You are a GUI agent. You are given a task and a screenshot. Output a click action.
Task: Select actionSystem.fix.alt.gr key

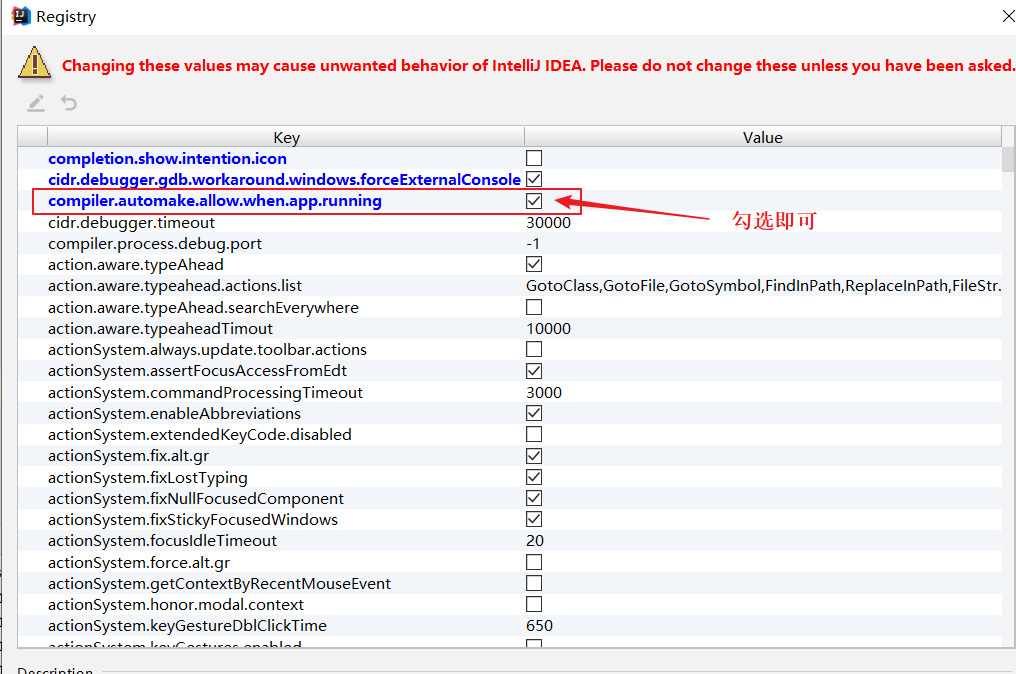(x=128, y=456)
